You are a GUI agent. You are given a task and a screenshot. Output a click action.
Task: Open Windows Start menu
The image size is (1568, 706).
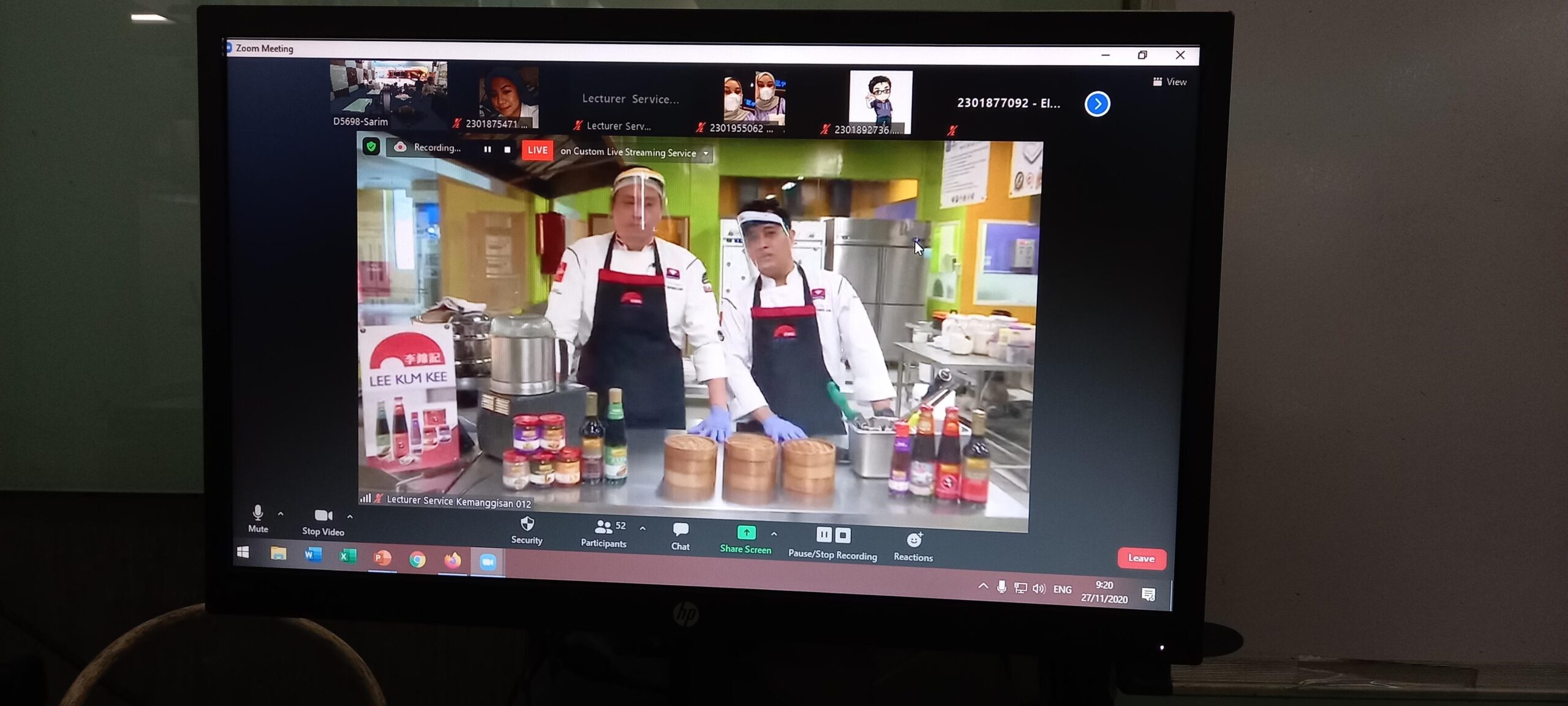coord(243,552)
